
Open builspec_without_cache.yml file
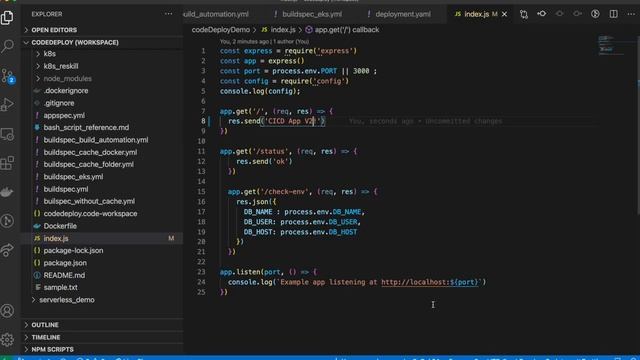(x=89, y=201)
